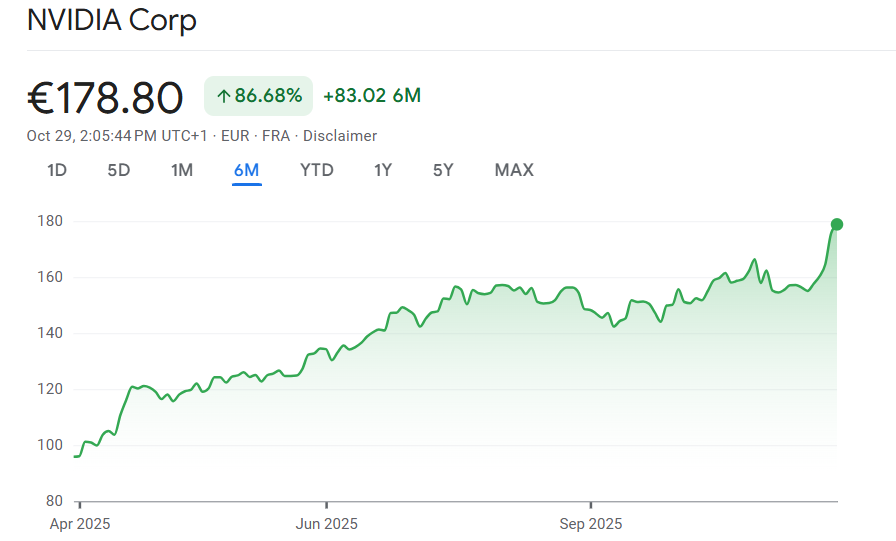Click the green up-arrow percentage badge
Image resolution: width=896 pixels, height=541 pixels.
coord(259,96)
